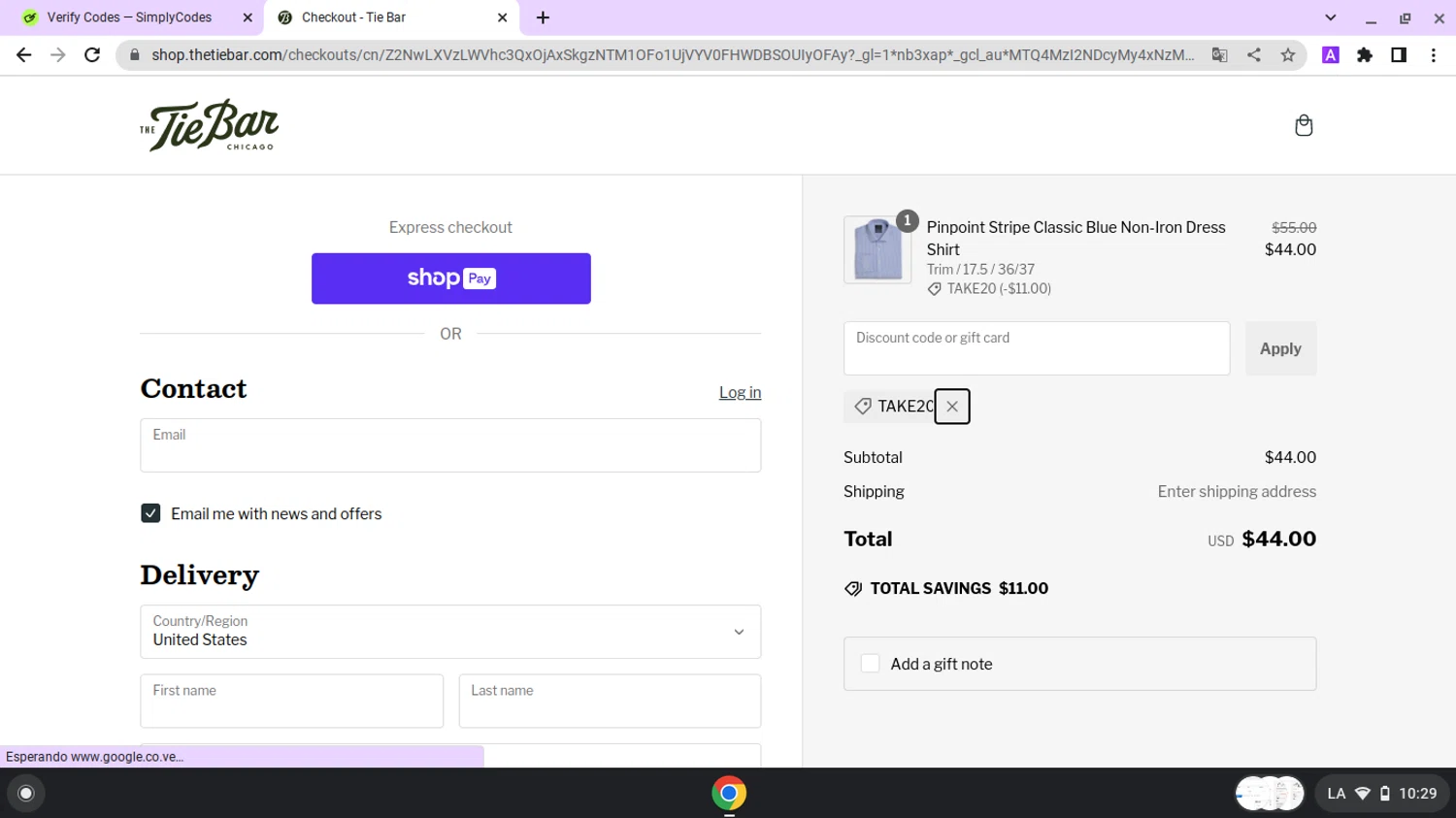This screenshot has width=1456, height=818.
Task: Click the Express checkout heading
Action: pos(450,227)
